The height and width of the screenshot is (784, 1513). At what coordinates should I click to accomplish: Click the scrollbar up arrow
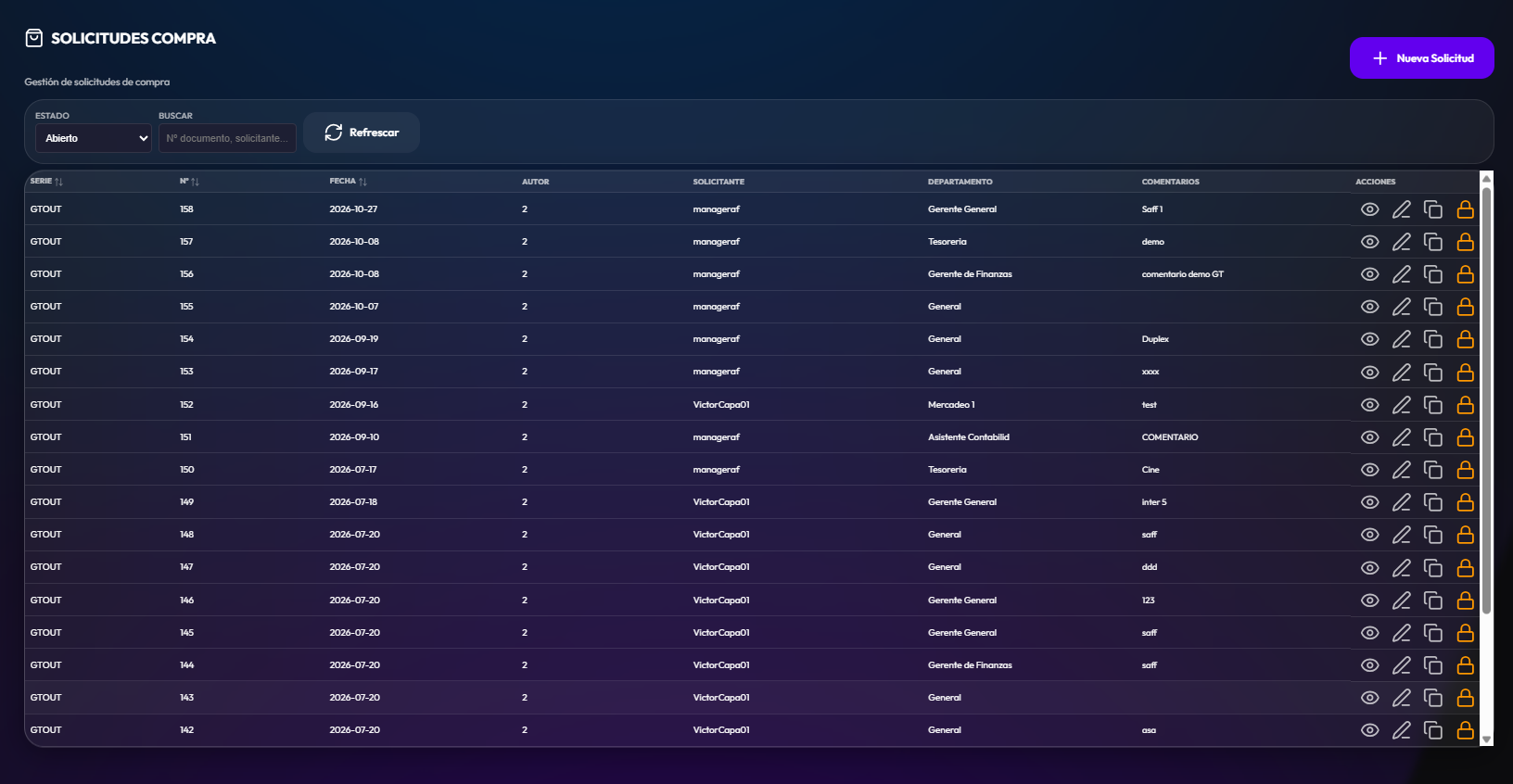(x=1486, y=178)
